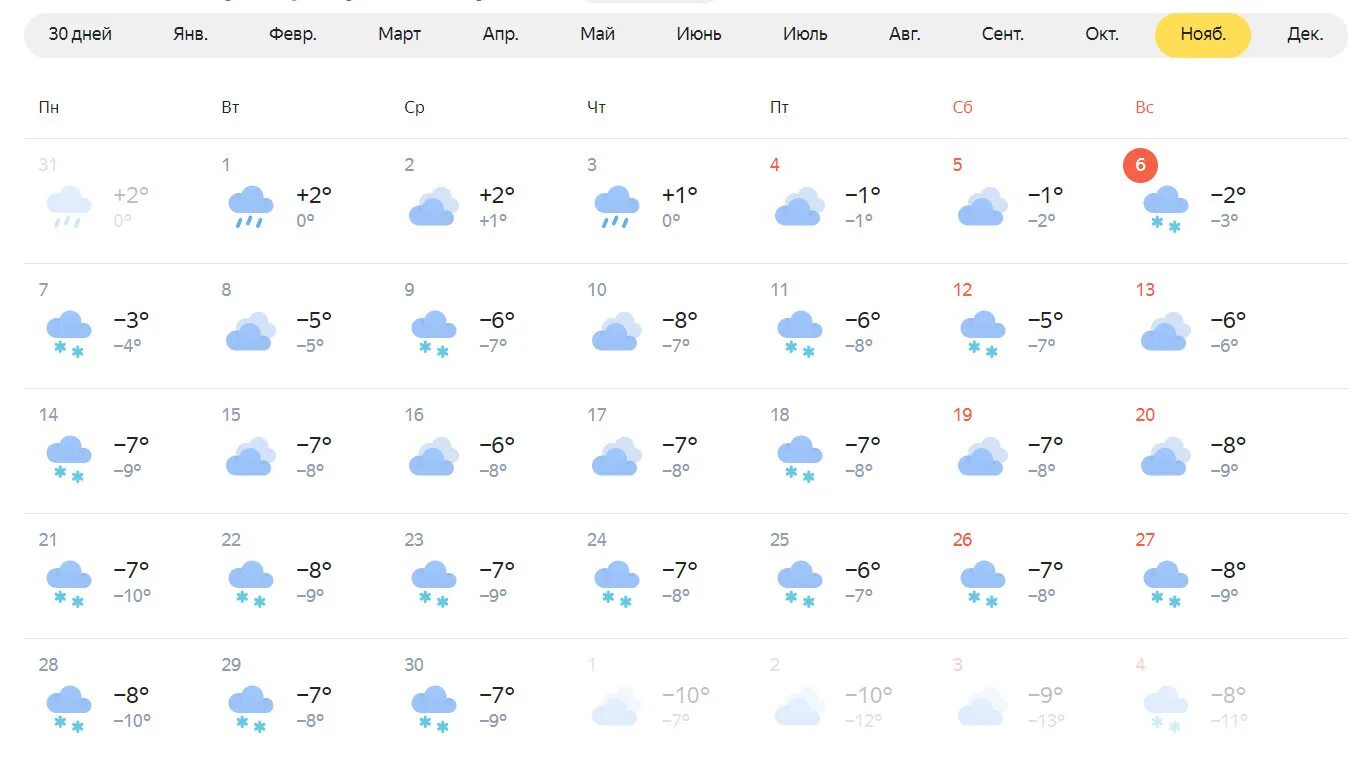Image resolution: width=1352 pixels, height=780 pixels.
Task: Click the cloudy icon for November 2
Action: click(x=433, y=207)
